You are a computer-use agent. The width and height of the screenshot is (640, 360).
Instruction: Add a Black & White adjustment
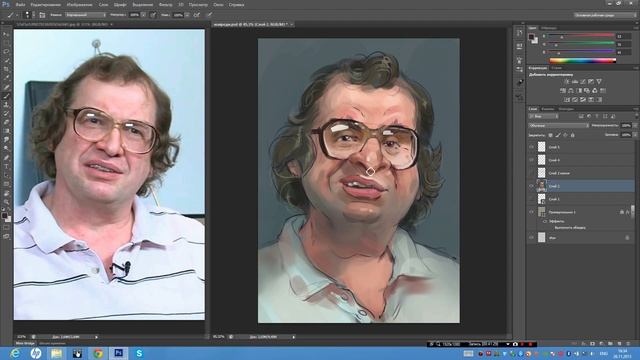tap(579, 91)
